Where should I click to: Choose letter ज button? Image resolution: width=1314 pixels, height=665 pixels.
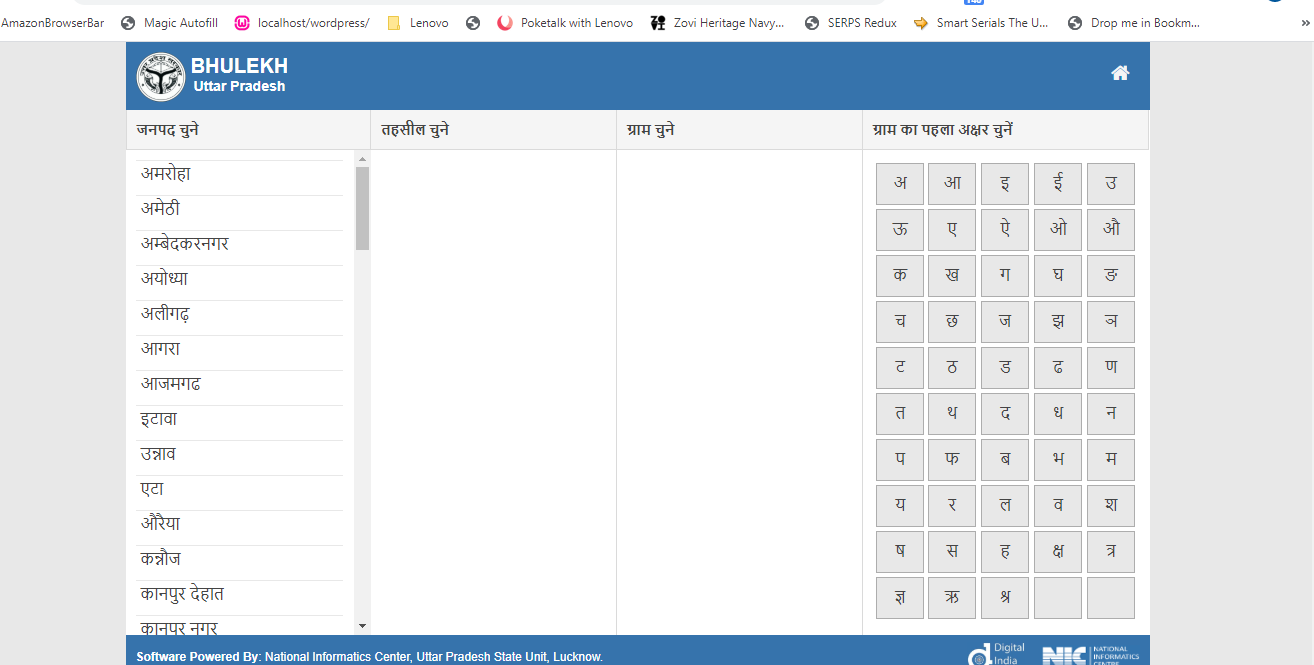click(x=1005, y=322)
